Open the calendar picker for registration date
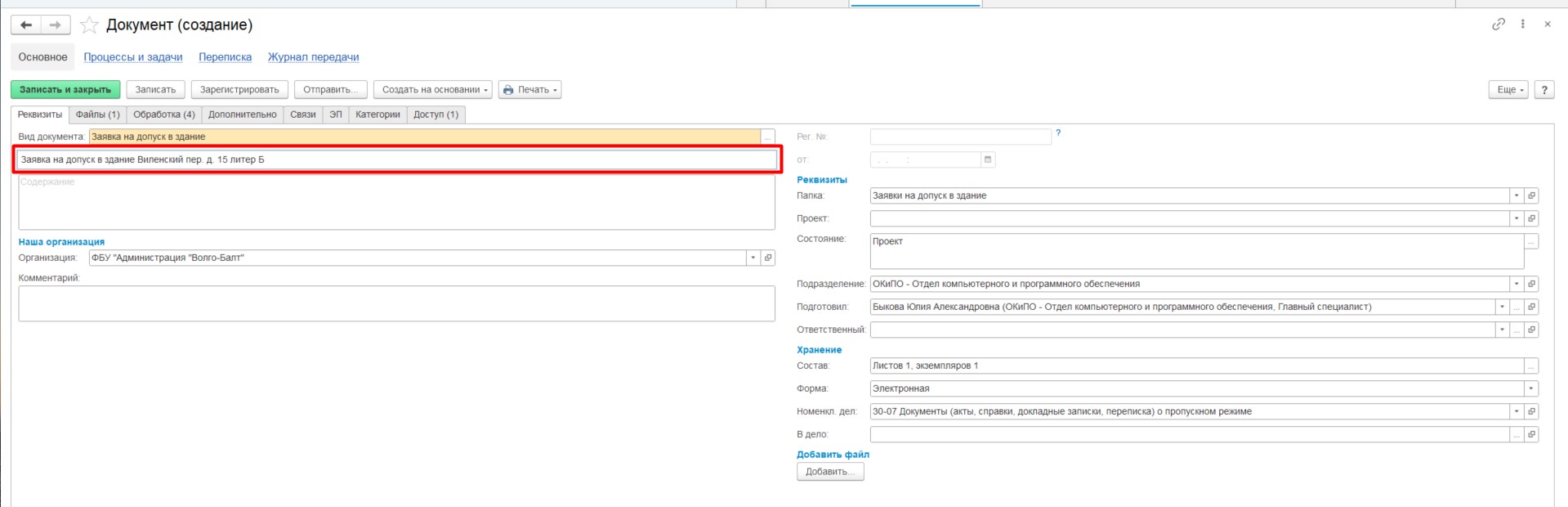 click(987, 159)
